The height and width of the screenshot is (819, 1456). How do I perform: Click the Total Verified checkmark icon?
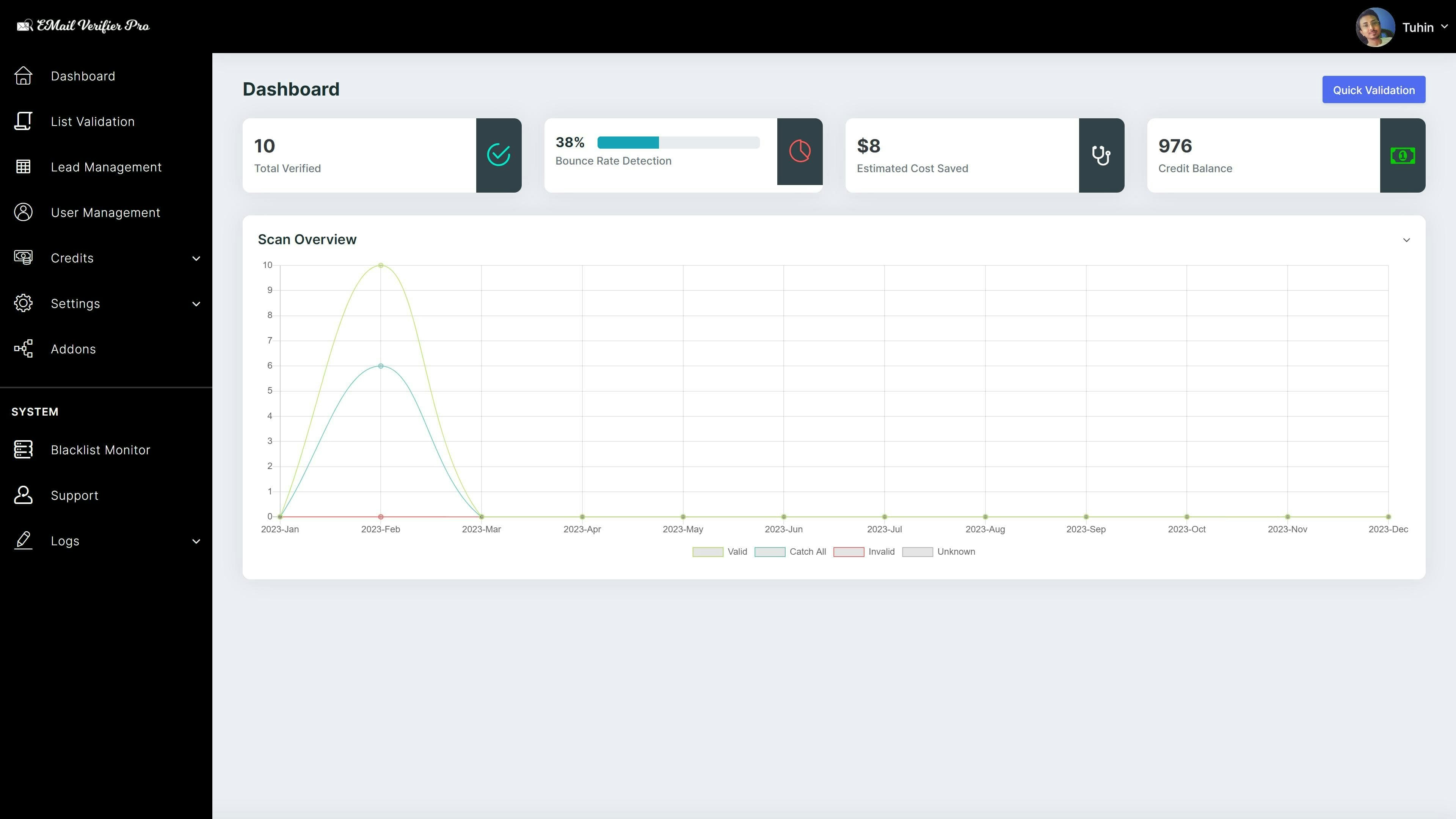[x=498, y=155]
